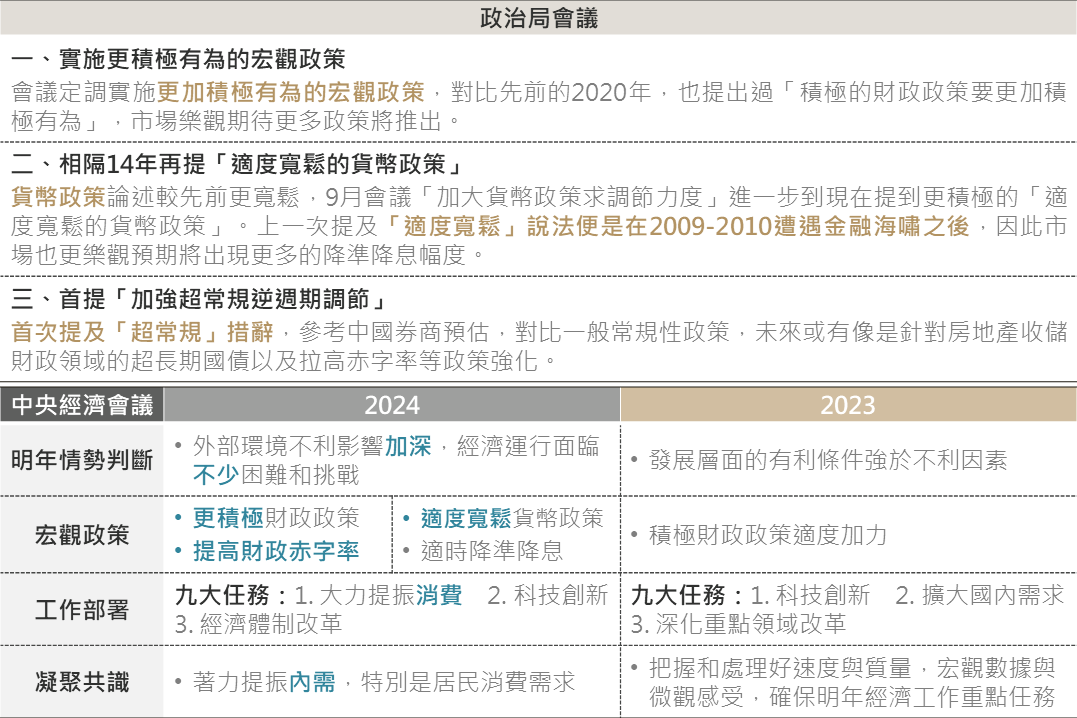This screenshot has height=718, width=1077.
Task: Select the 明年情勢判斷 row label
Action: coord(82,460)
